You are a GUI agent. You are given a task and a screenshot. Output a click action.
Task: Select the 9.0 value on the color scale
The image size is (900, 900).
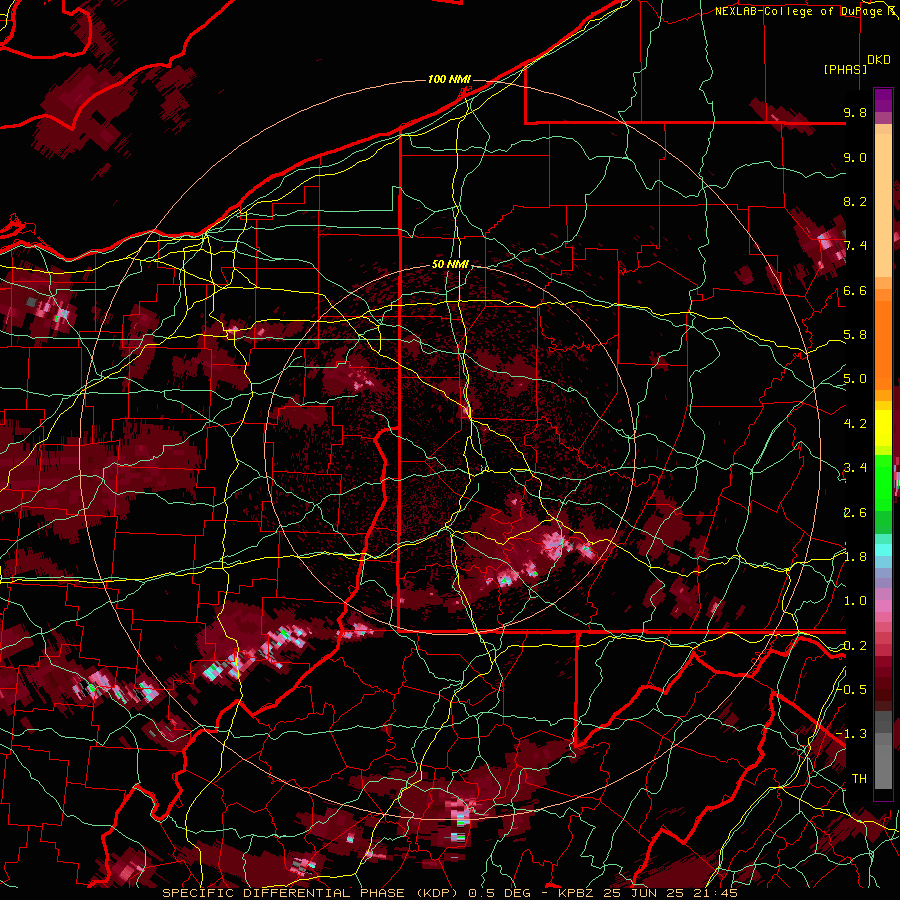pos(855,157)
